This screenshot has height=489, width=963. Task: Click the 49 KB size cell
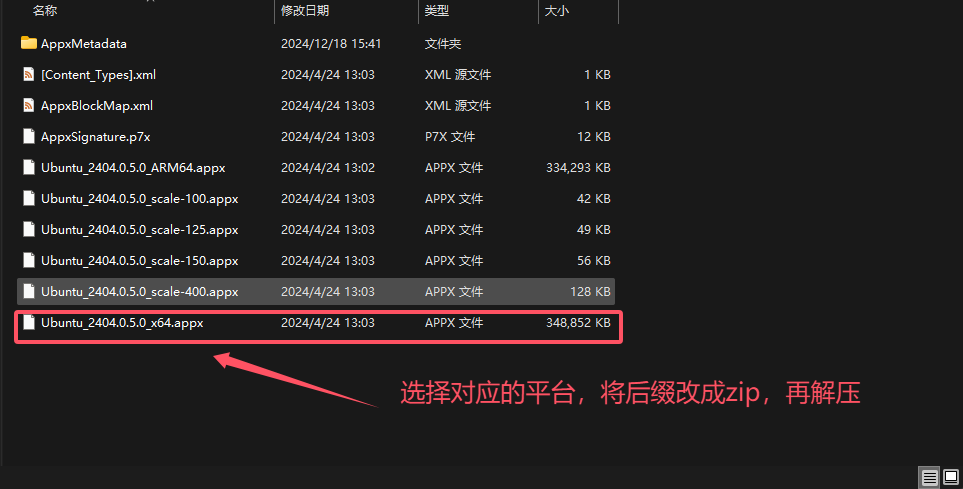click(x=594, y=230)
